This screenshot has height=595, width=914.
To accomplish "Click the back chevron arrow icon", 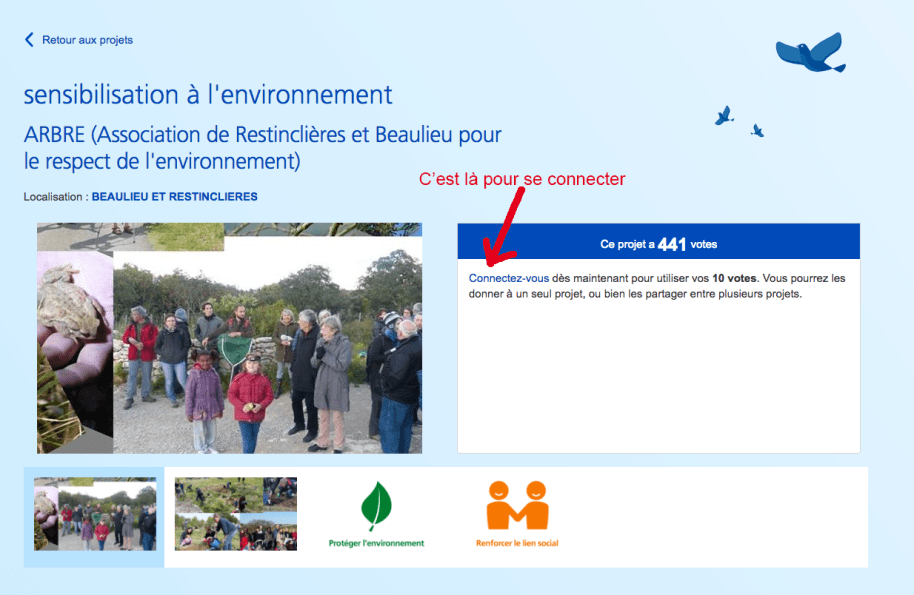I will [29, 40].
